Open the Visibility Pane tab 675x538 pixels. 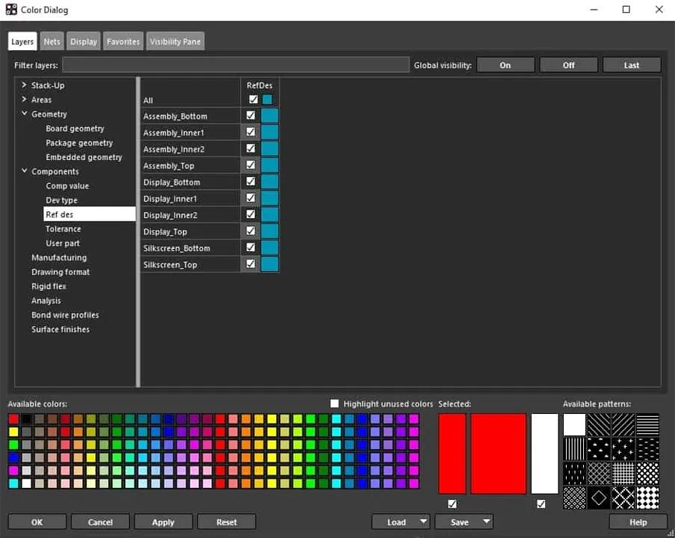176,41
